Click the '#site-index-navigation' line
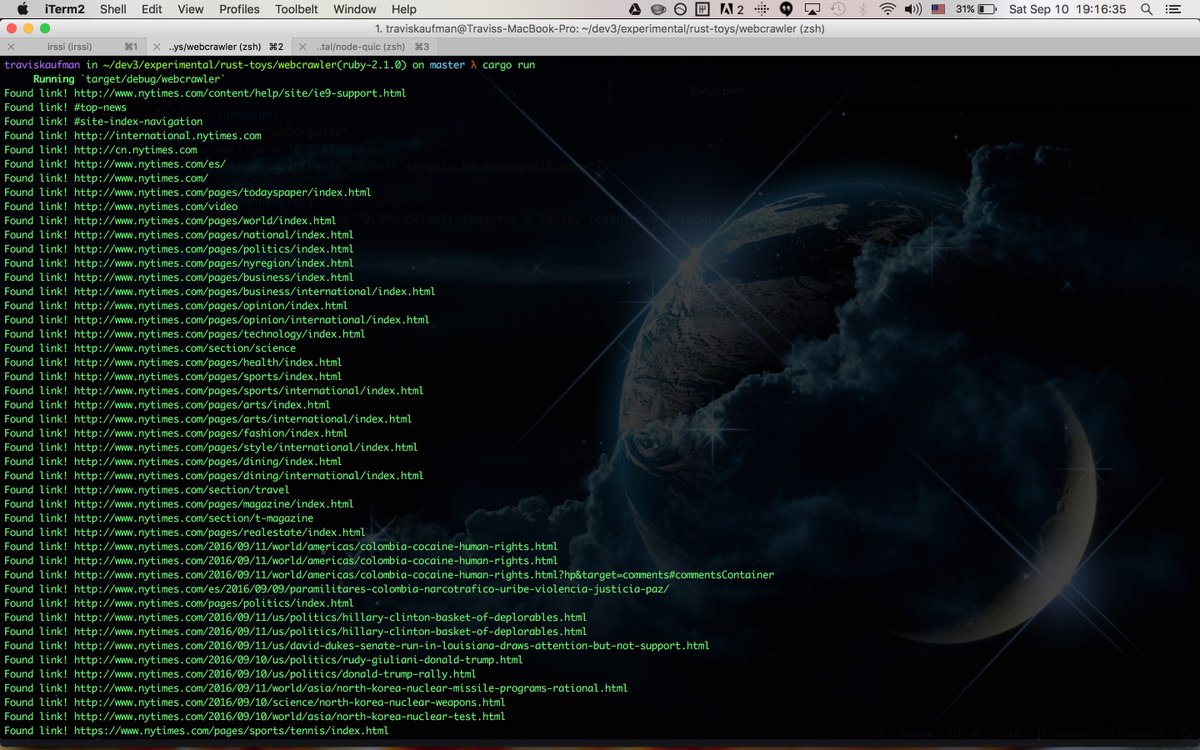The height and width of the screenshot is (750, 1200). [103, 121]
